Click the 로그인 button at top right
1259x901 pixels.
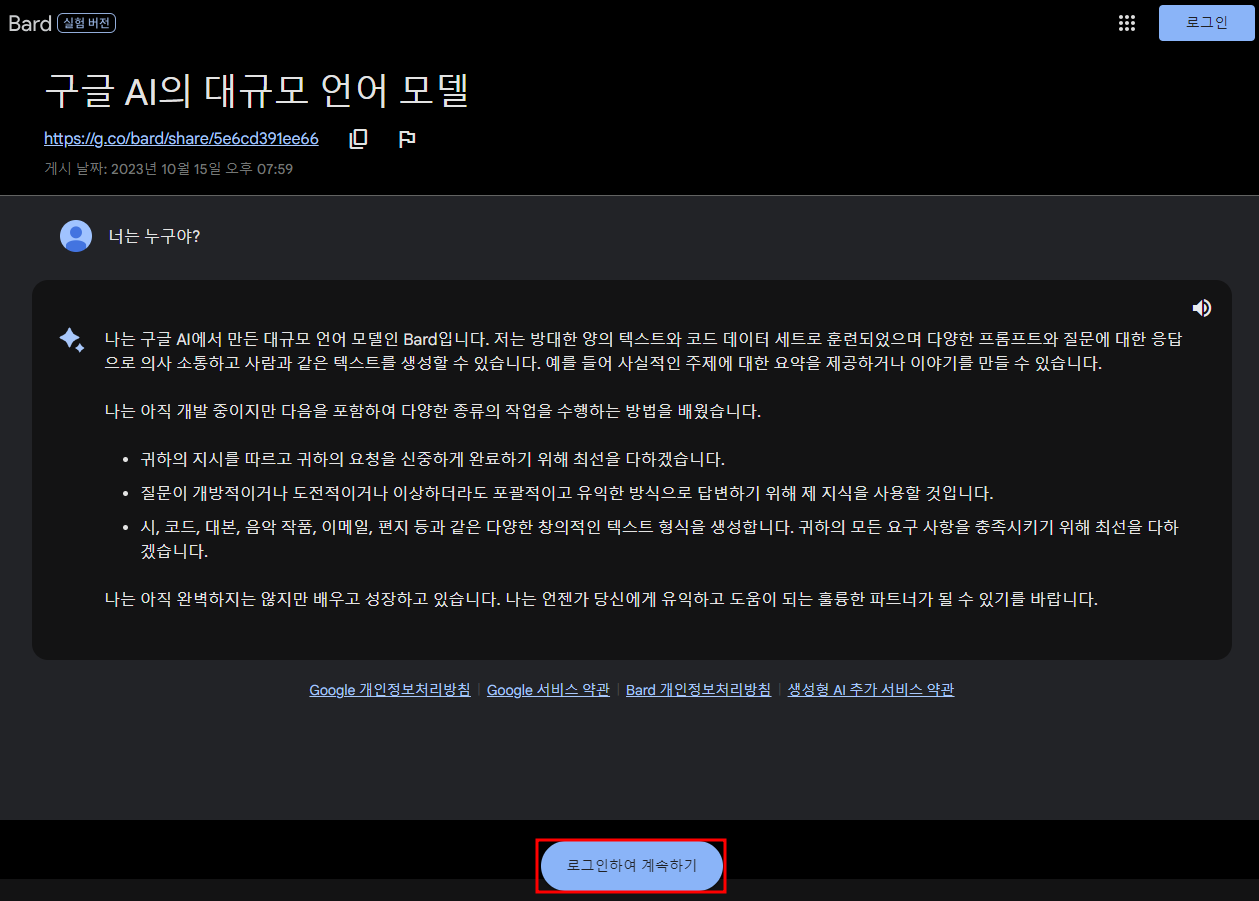click(1207, 23)
